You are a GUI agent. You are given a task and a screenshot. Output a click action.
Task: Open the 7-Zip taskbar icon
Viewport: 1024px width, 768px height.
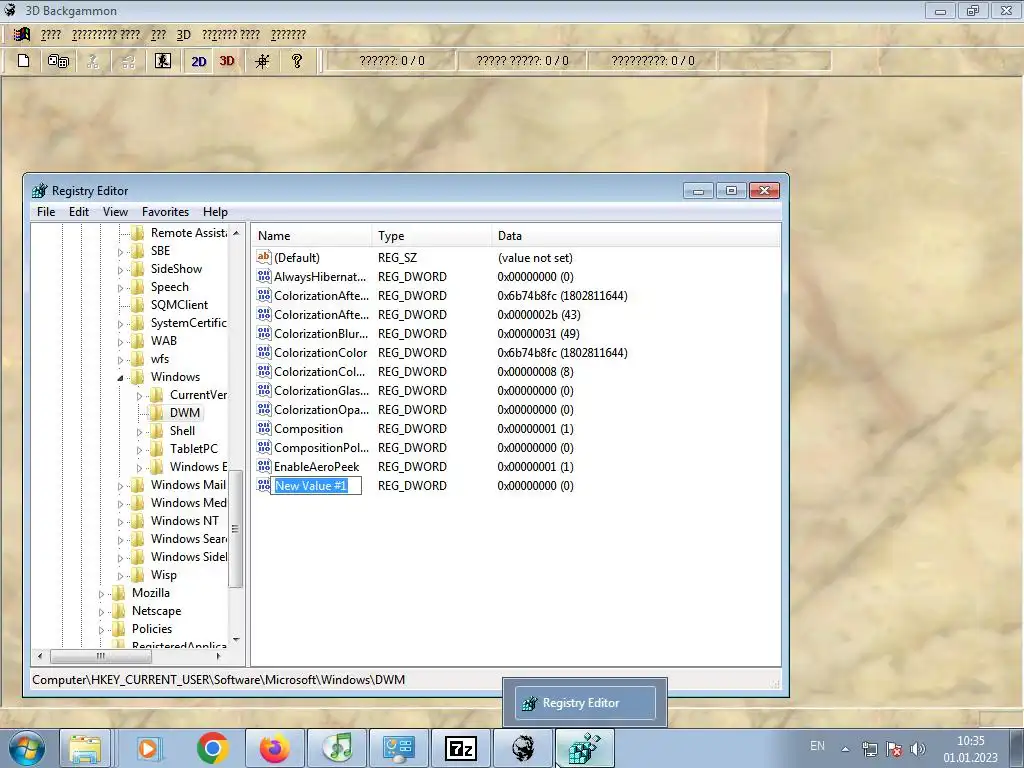(460, 748)
